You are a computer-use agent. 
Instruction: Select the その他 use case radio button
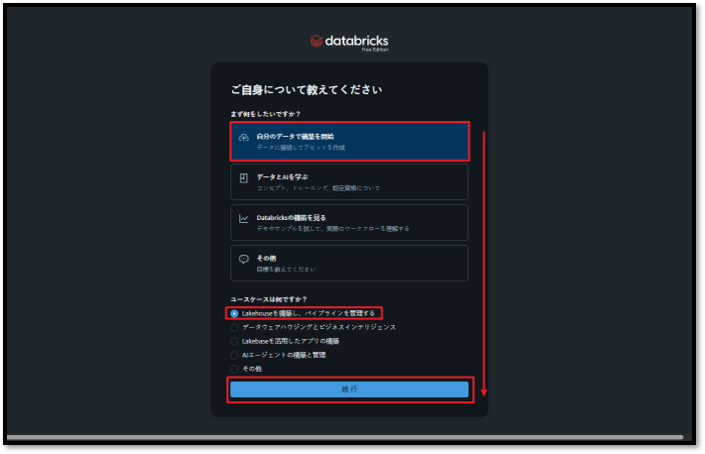tap(235, 369)
